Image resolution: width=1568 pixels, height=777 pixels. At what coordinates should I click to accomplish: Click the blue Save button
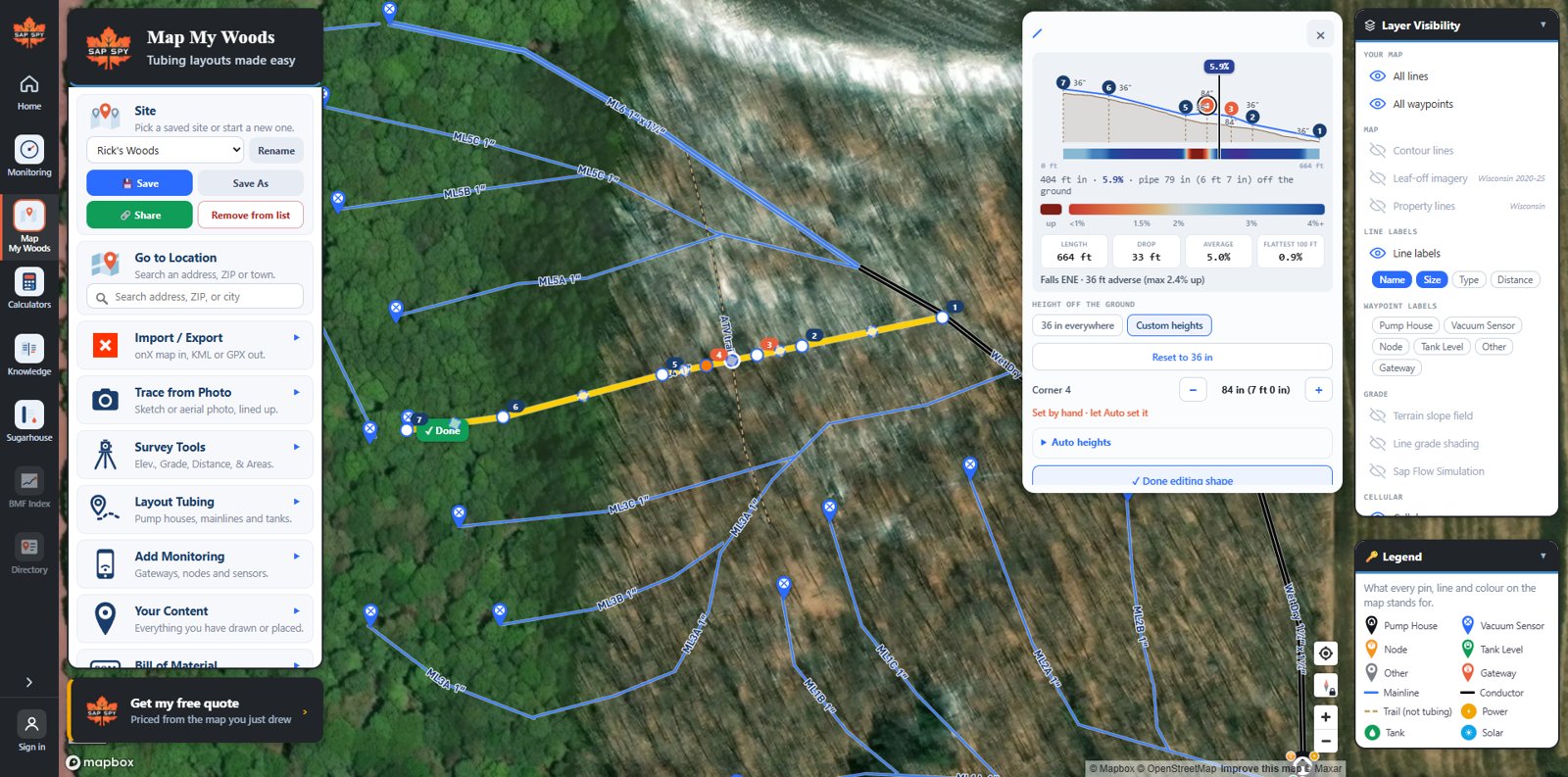click(139, 183)
